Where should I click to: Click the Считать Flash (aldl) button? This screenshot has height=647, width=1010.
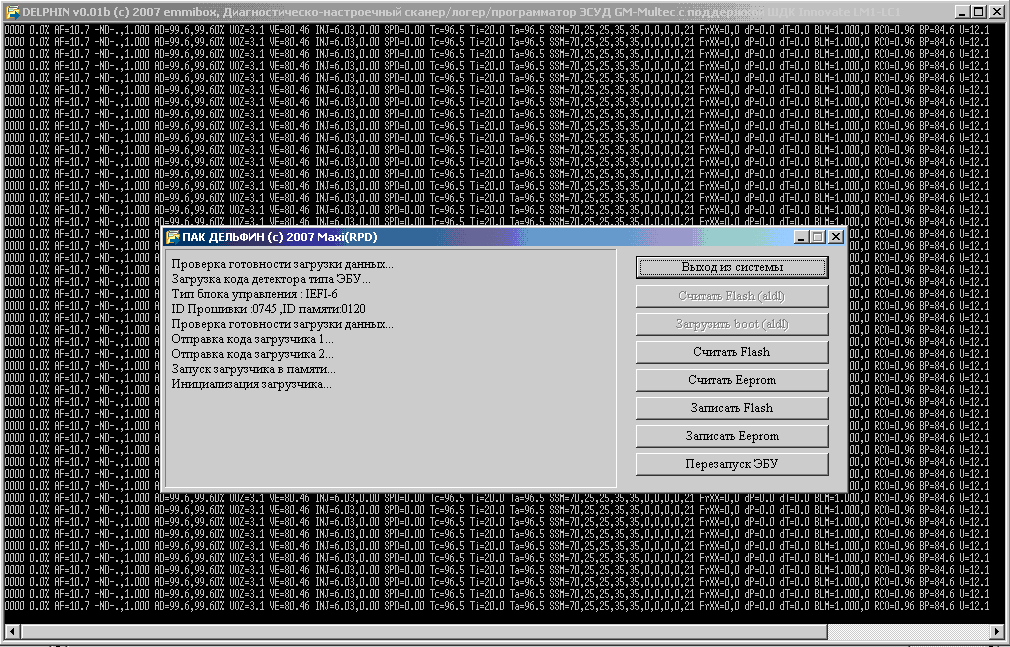click(x=732, y=296)
